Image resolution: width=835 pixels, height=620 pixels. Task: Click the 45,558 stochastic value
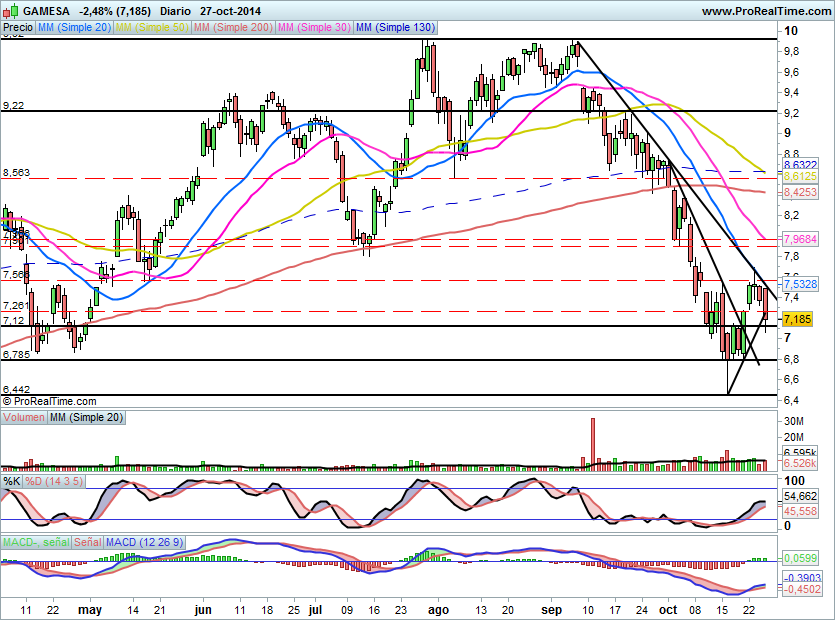[800, 511]
